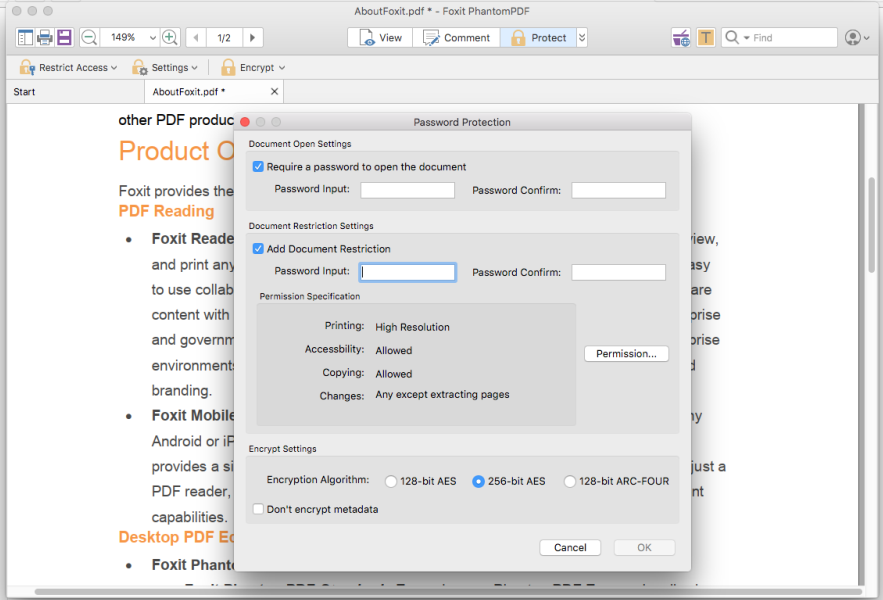Uncheck Require a password to open the document
The width and height of the screenshot is (883, 600).
[258, 167]
